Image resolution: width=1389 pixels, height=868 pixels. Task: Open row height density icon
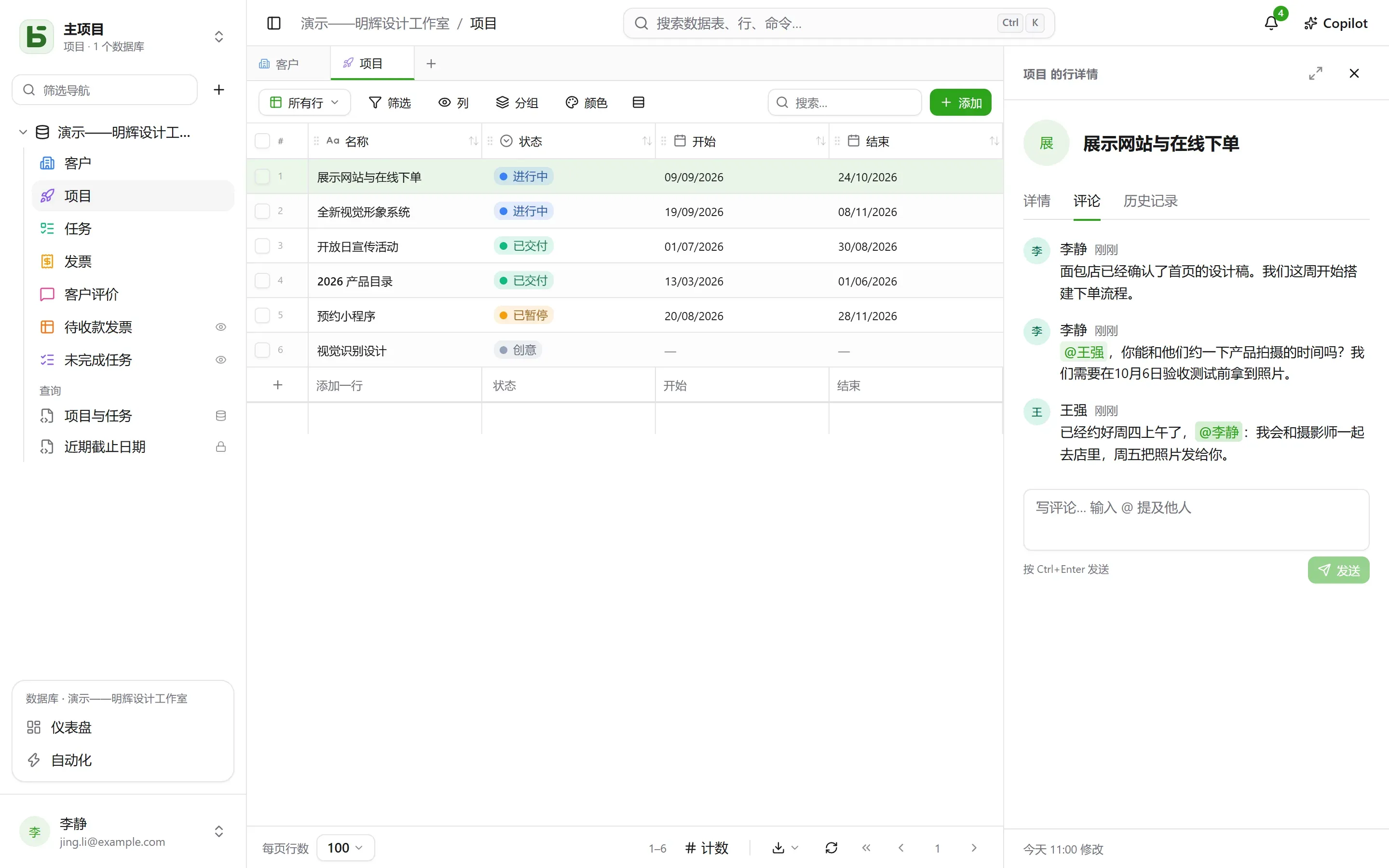(x=638, y=102)
